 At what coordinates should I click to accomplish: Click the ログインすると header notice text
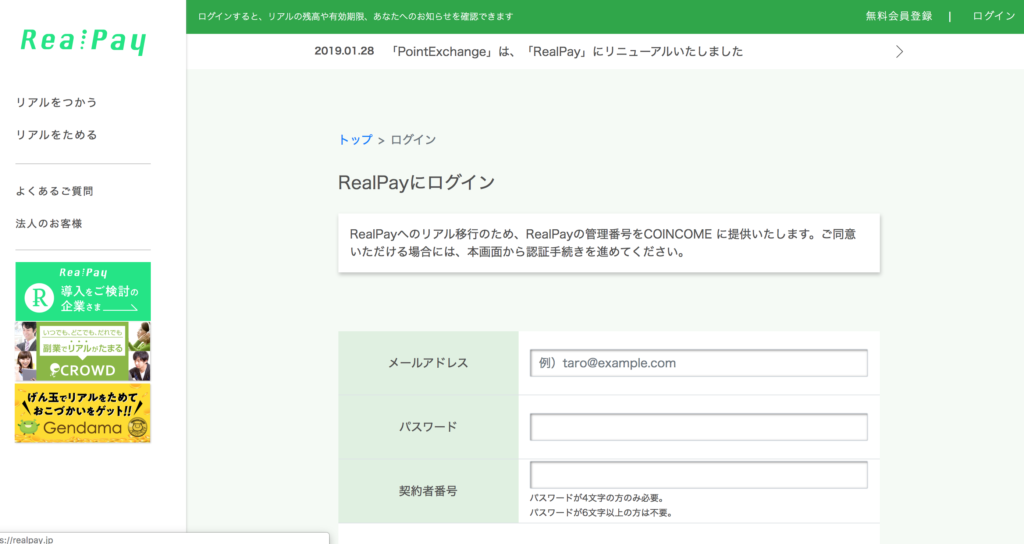pyautogui.click(x=355, y=16)
